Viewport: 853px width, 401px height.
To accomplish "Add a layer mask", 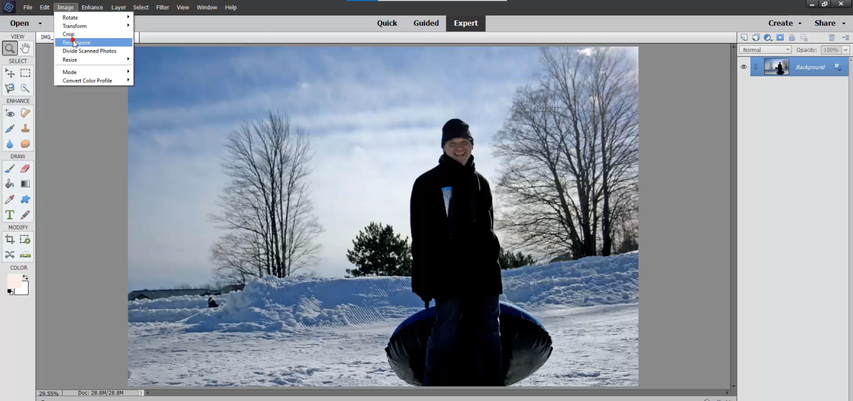I will point(780,38).
